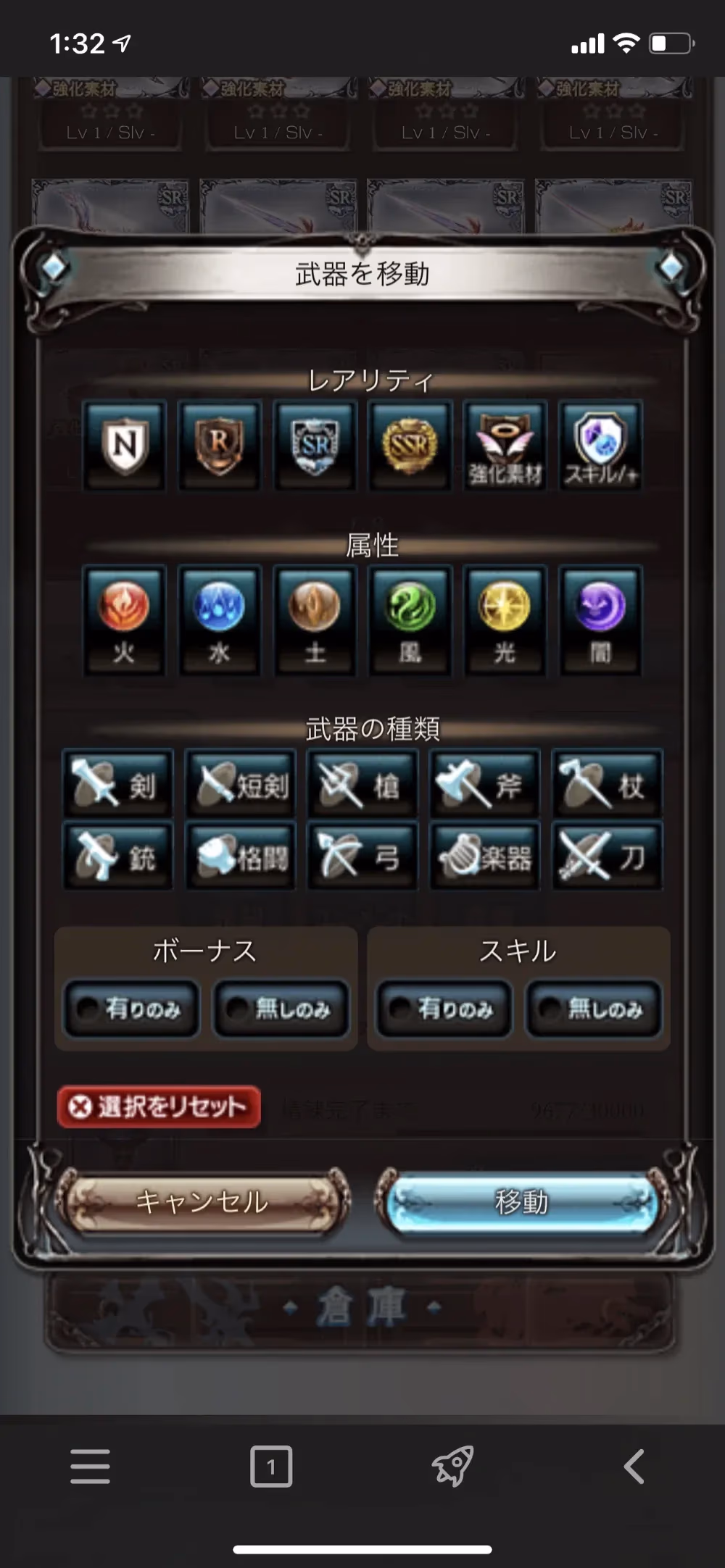Select the sword 剣 weapon type
Screen dimensions: 725x1568
click(118, 784)
